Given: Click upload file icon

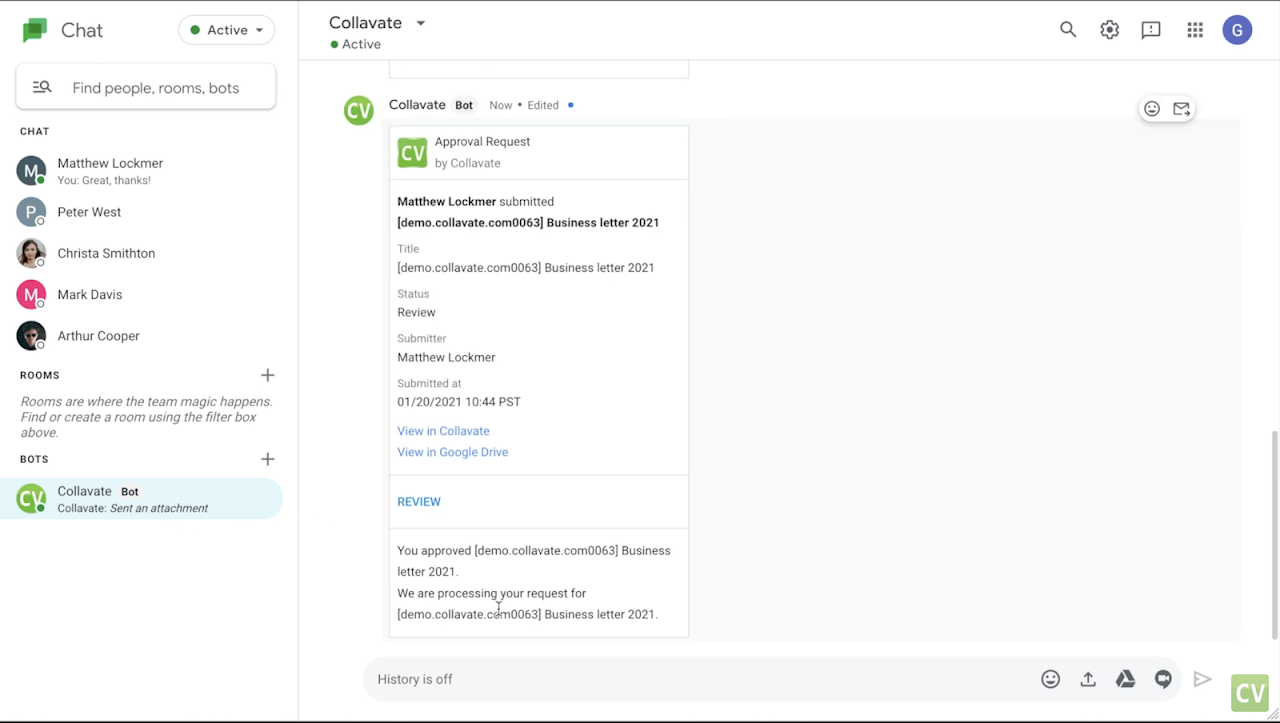Looking at the screenshot, I should click(1088, 679).
